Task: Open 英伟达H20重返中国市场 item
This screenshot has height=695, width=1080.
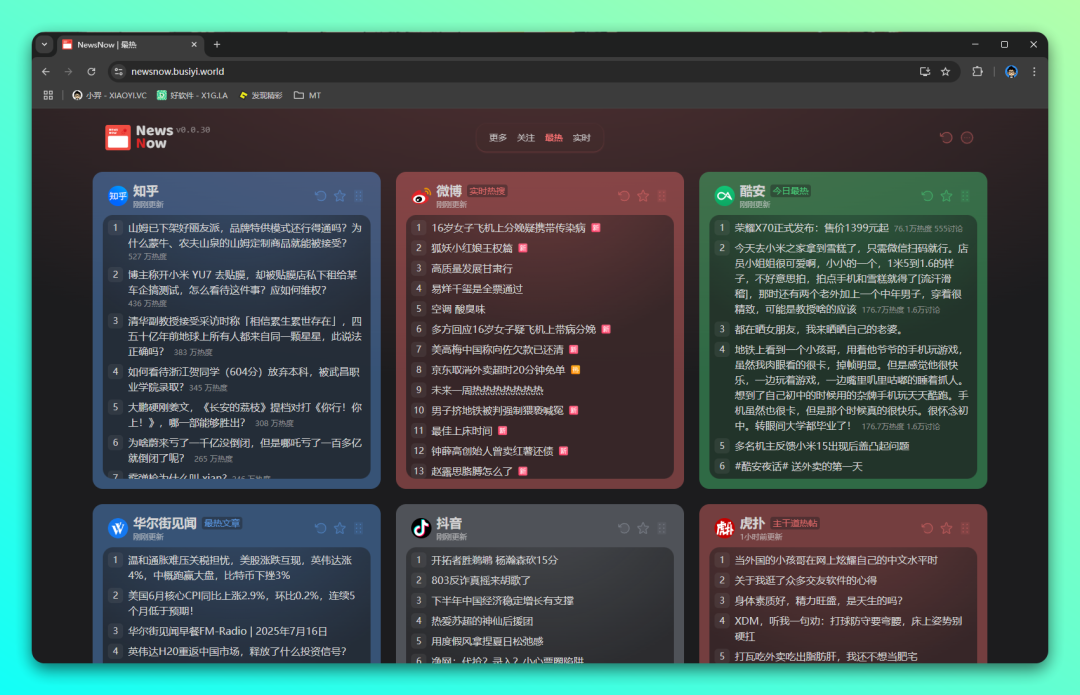Action: pos(237,651)
